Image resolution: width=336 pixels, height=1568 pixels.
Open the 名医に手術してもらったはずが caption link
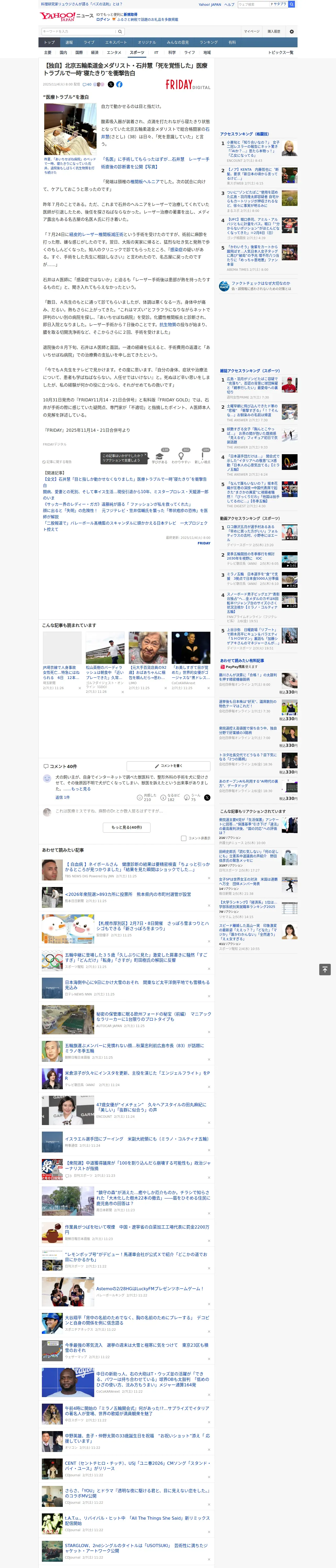[155, 163]
